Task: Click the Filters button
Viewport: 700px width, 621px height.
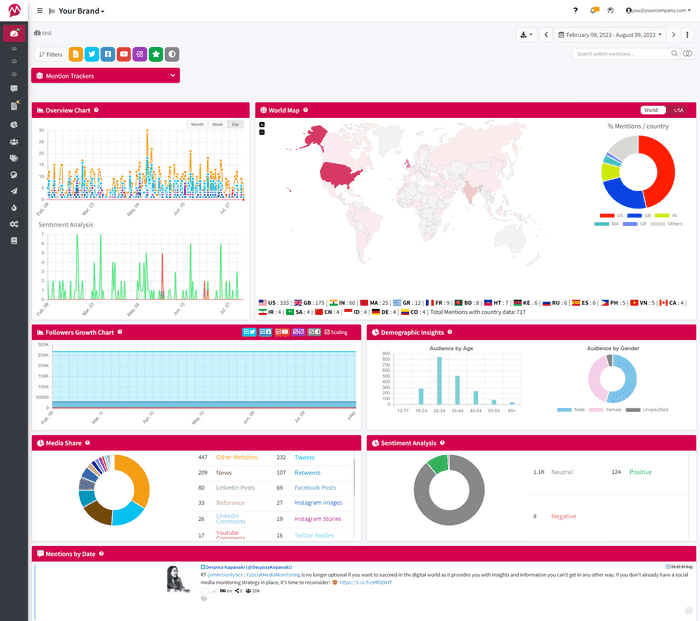Action: click(49, 54)
